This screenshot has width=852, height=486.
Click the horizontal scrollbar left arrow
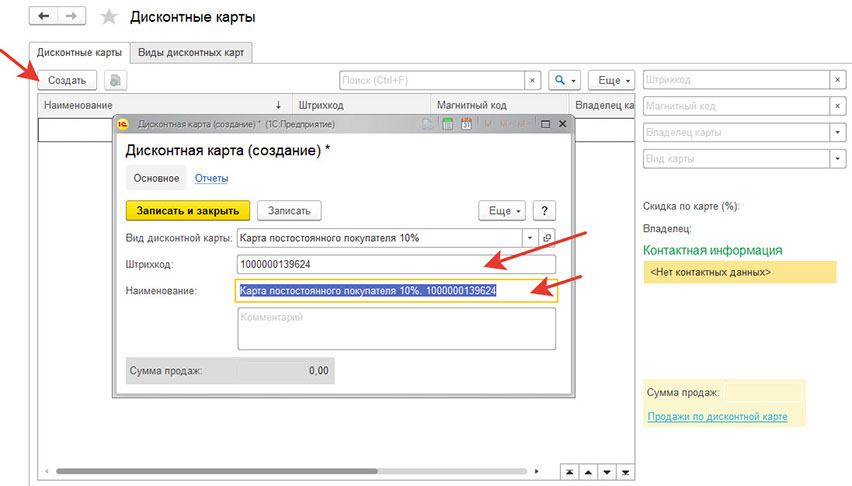[47, 471]
